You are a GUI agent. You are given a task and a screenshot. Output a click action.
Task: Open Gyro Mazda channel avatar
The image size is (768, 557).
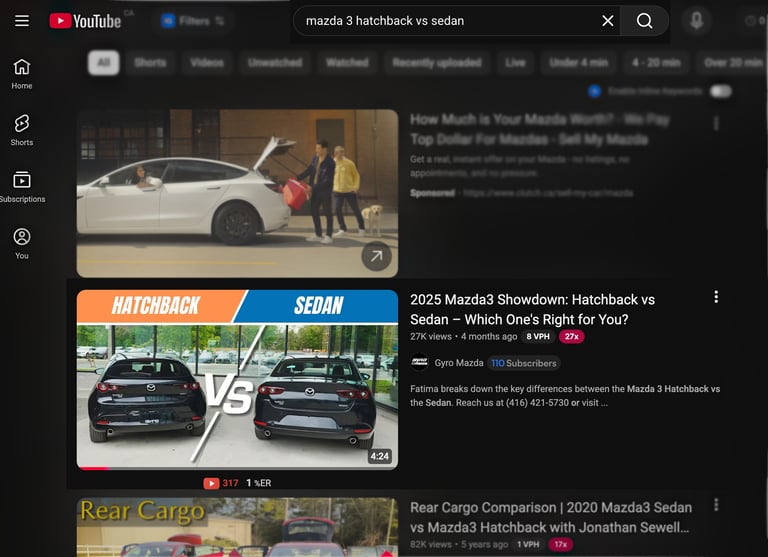coord(419,363)
